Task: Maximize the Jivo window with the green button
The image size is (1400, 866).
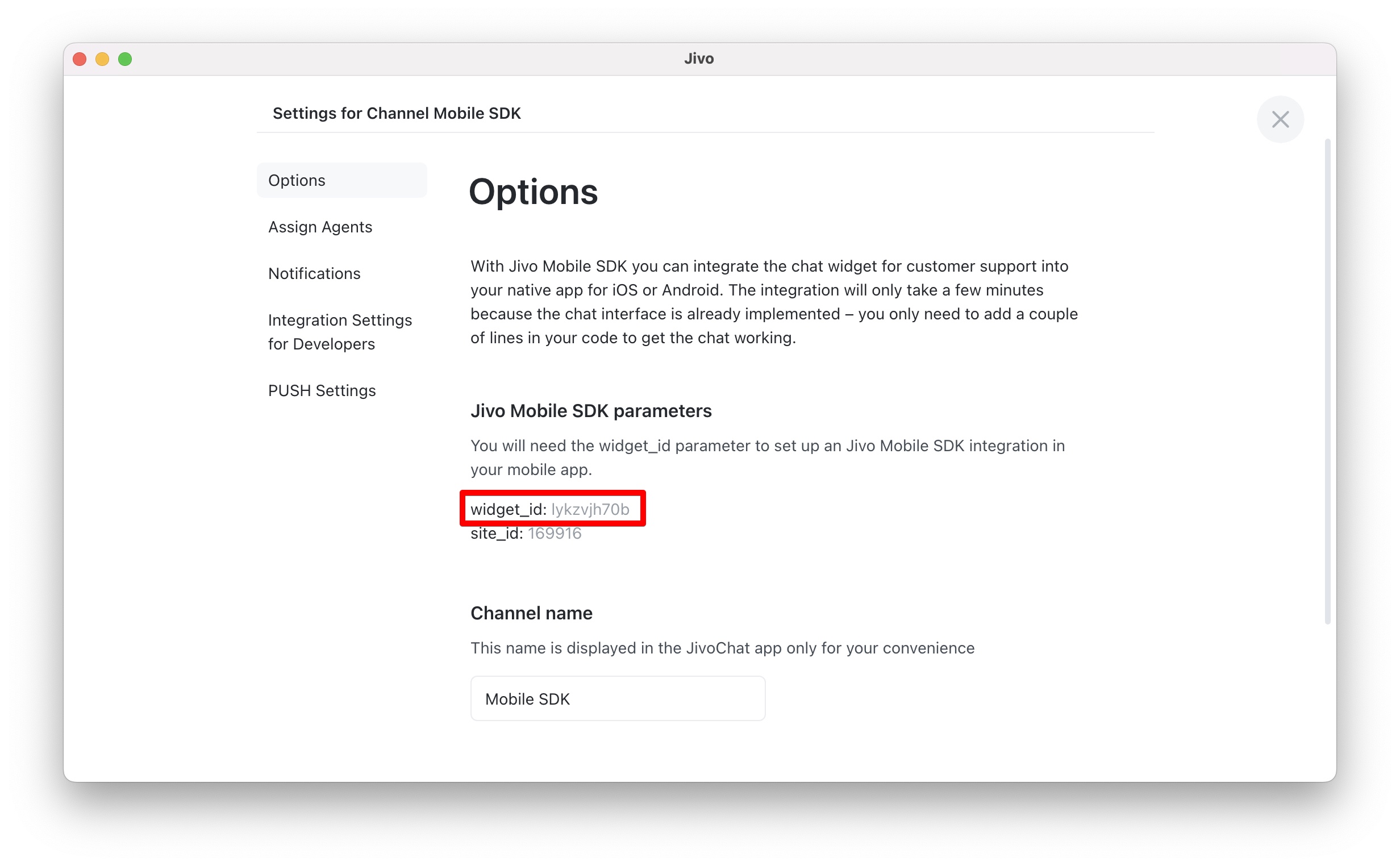Action: pyautogui.click(x=125, y=59)
